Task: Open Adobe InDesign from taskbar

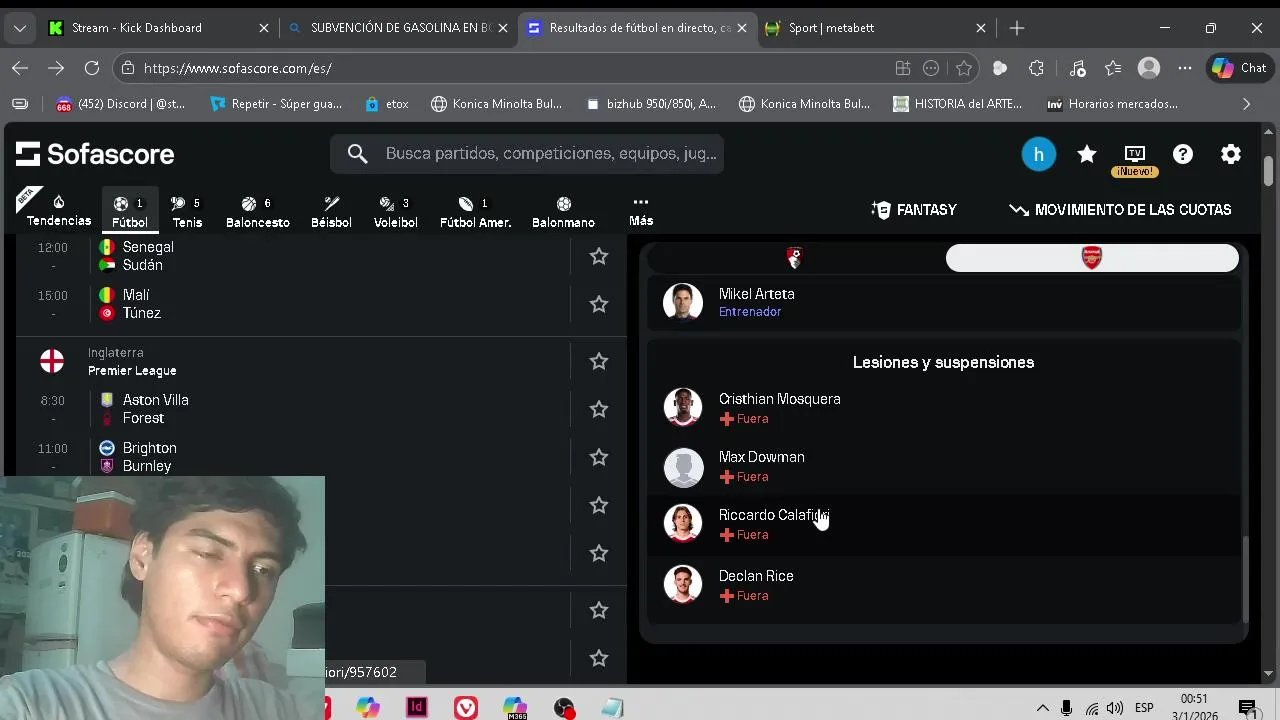Action: tap(417, 707)
